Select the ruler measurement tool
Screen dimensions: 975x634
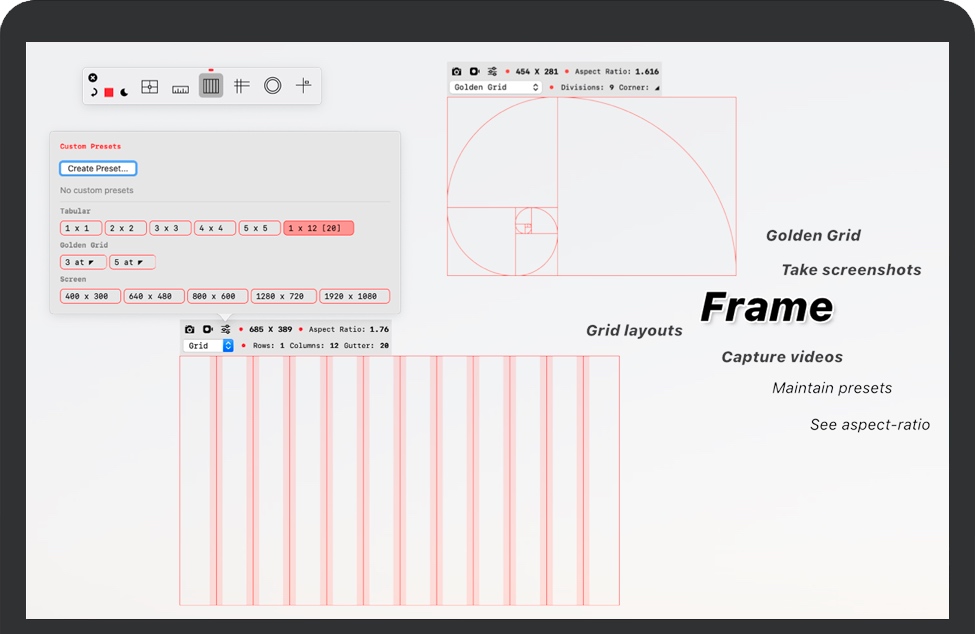tap(180, 88)
